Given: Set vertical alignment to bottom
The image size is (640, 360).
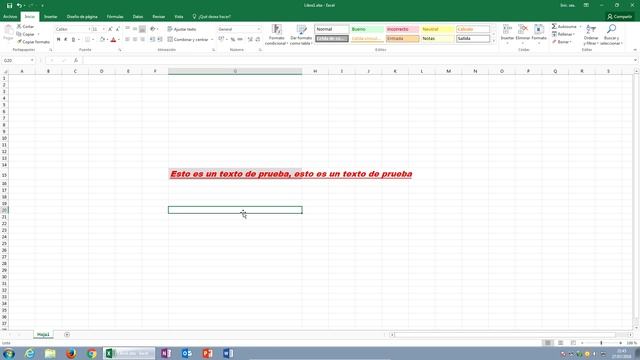Looking at the screenshot, I should (x=142, y=29).
